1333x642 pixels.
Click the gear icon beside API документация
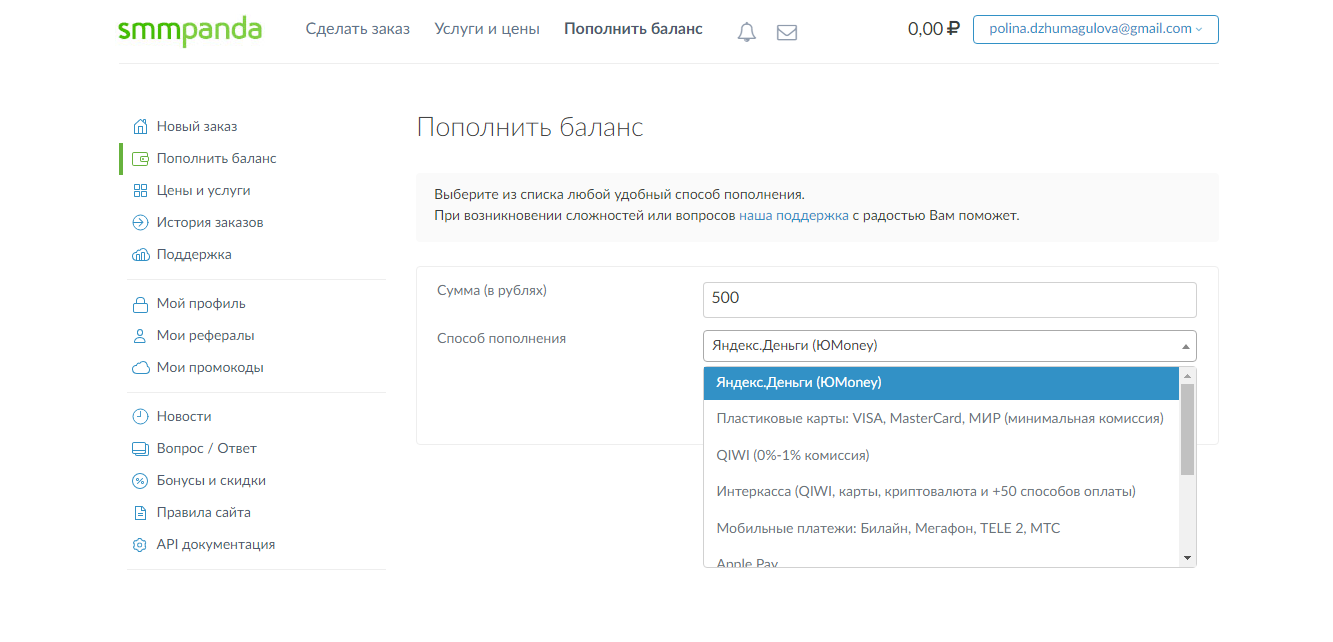coord(140,545)
